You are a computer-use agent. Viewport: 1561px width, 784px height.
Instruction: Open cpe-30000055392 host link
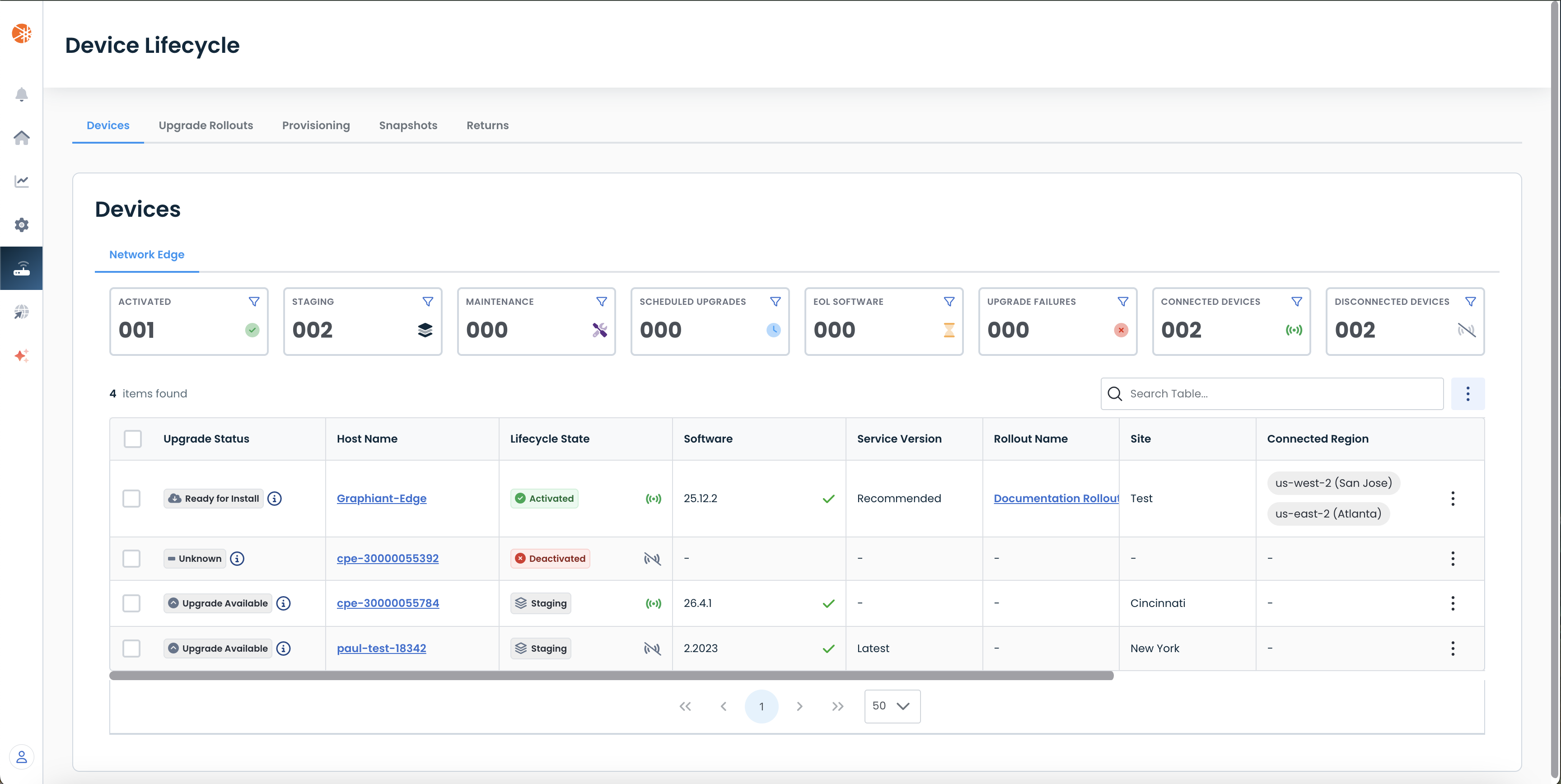388,559
